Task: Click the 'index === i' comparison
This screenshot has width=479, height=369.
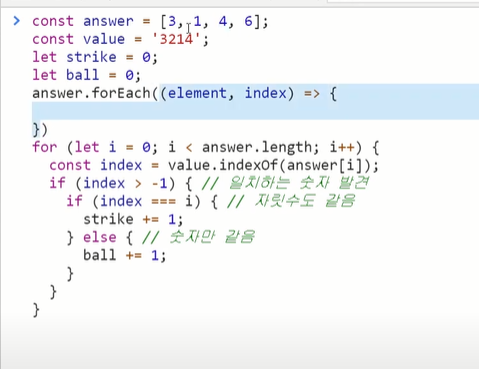Action: (146, 201)
